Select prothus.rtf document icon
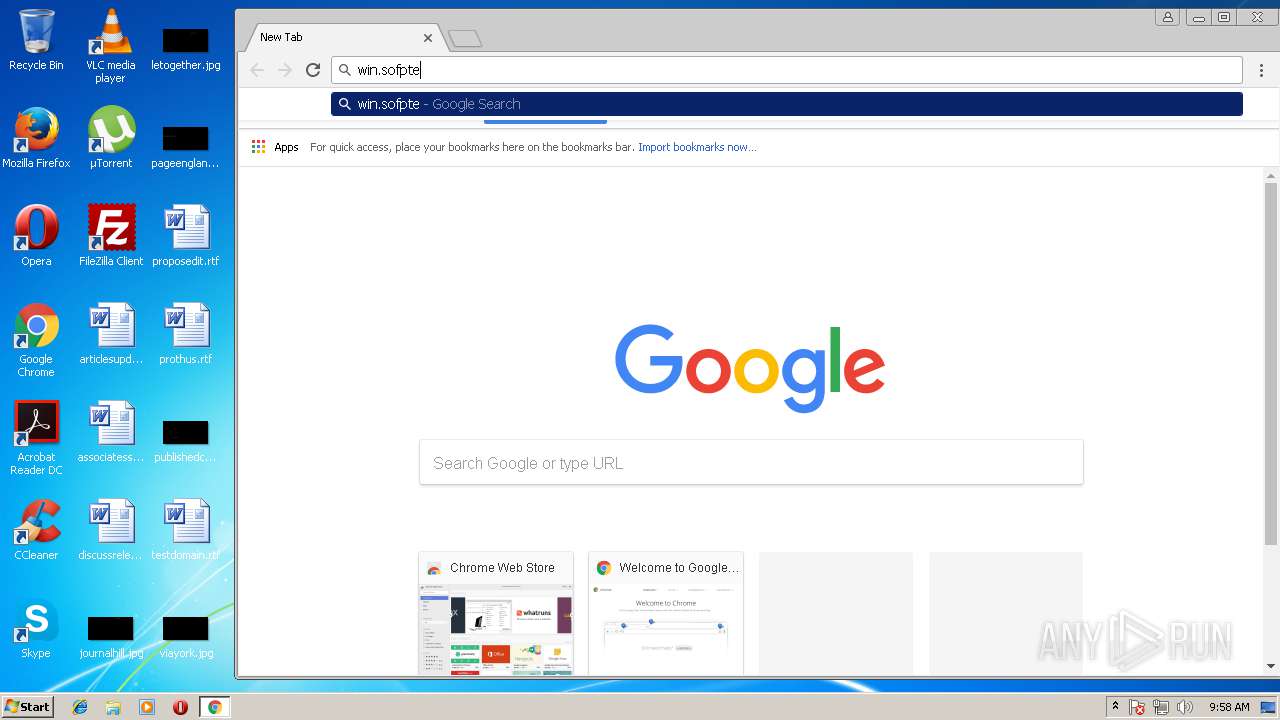Image resolution: width=1280 pixels, height=720 pixels. coord(185,334)
